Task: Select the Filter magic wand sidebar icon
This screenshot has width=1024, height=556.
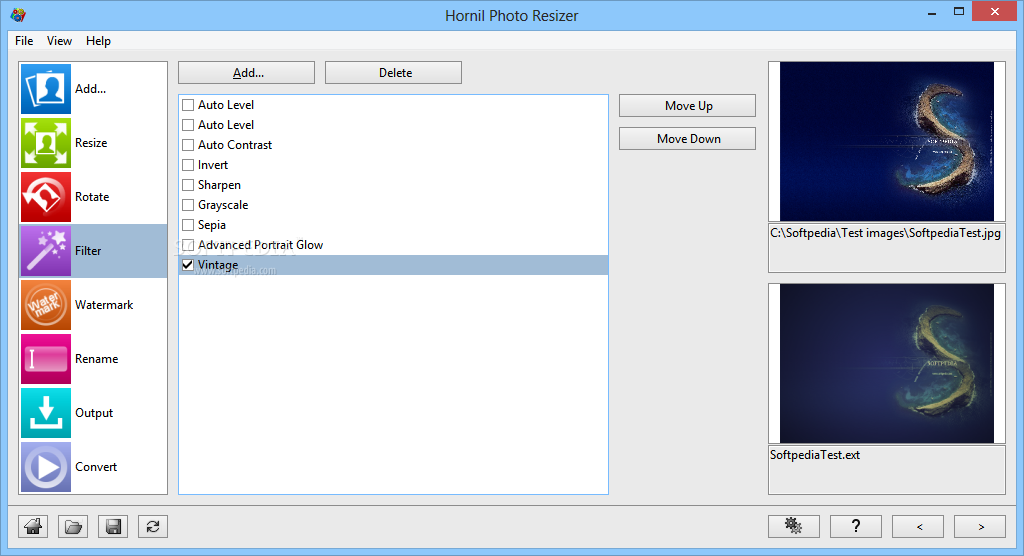Action: pos(46,251)
